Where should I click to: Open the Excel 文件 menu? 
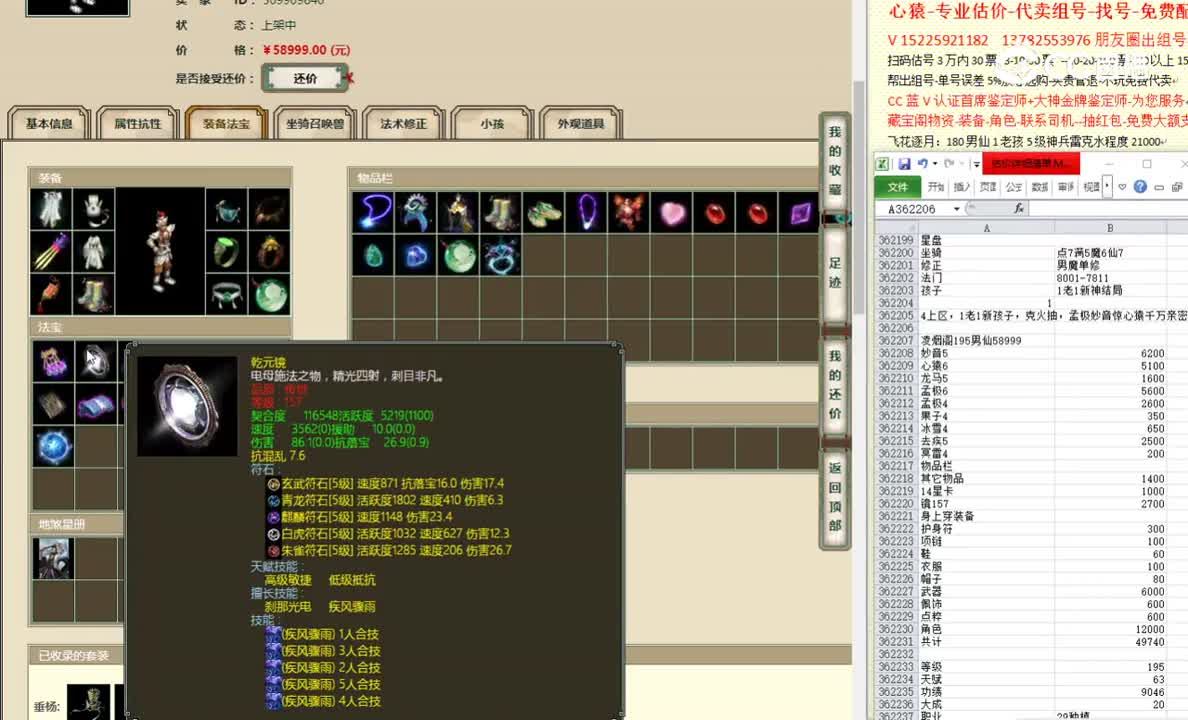click(x=898, y=187)
